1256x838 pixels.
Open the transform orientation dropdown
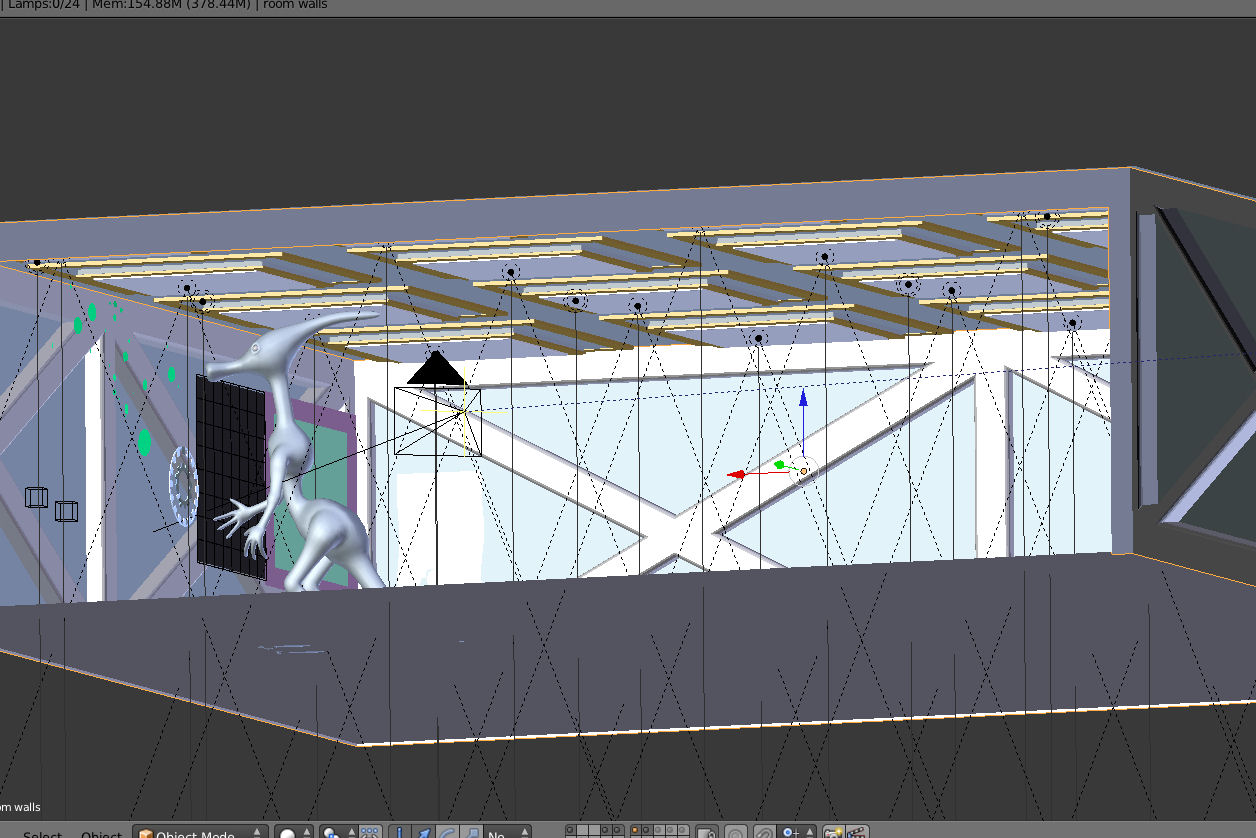coord(507,833)
